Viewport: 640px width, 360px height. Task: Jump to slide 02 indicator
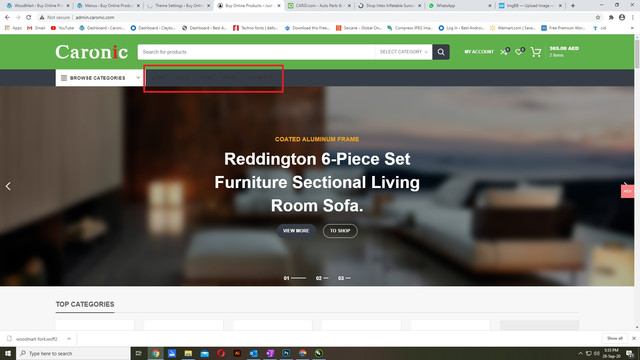click(x=322, y=278)
